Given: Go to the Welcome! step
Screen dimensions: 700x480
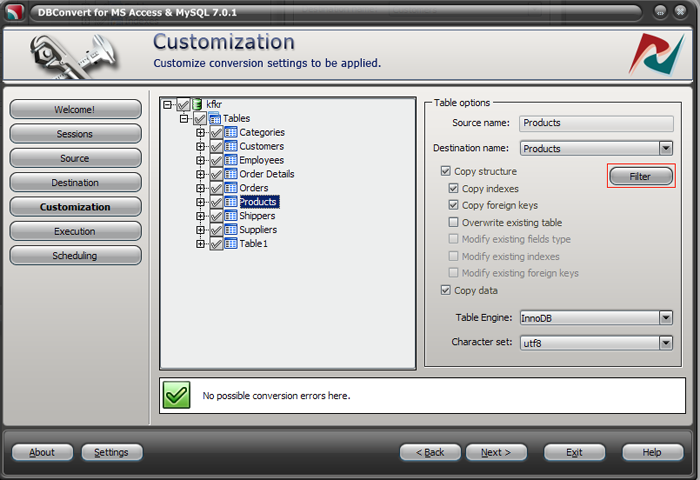Looking at the screenshot, I should pos(75,109).
